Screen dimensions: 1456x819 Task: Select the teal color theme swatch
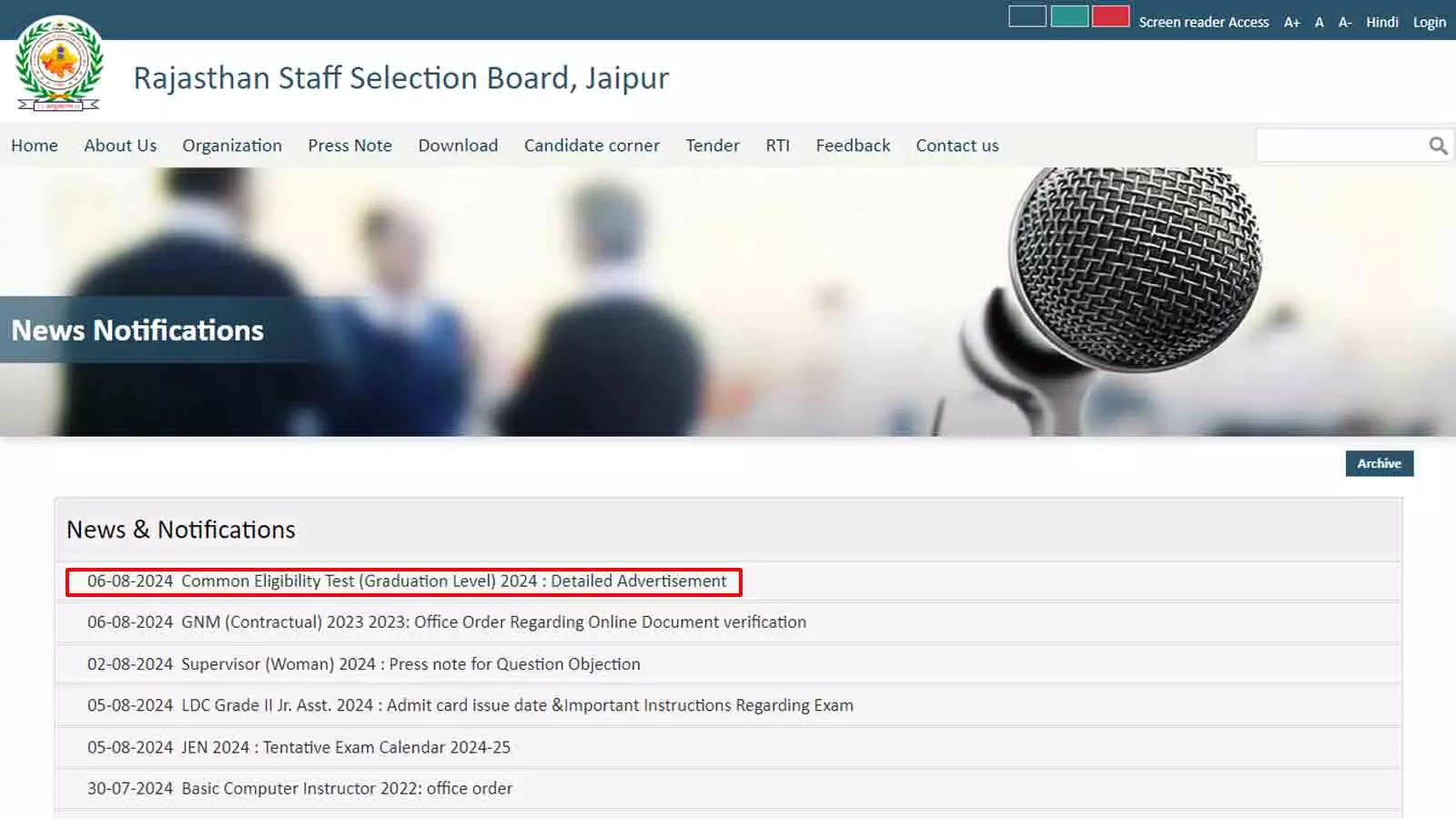1069,16
